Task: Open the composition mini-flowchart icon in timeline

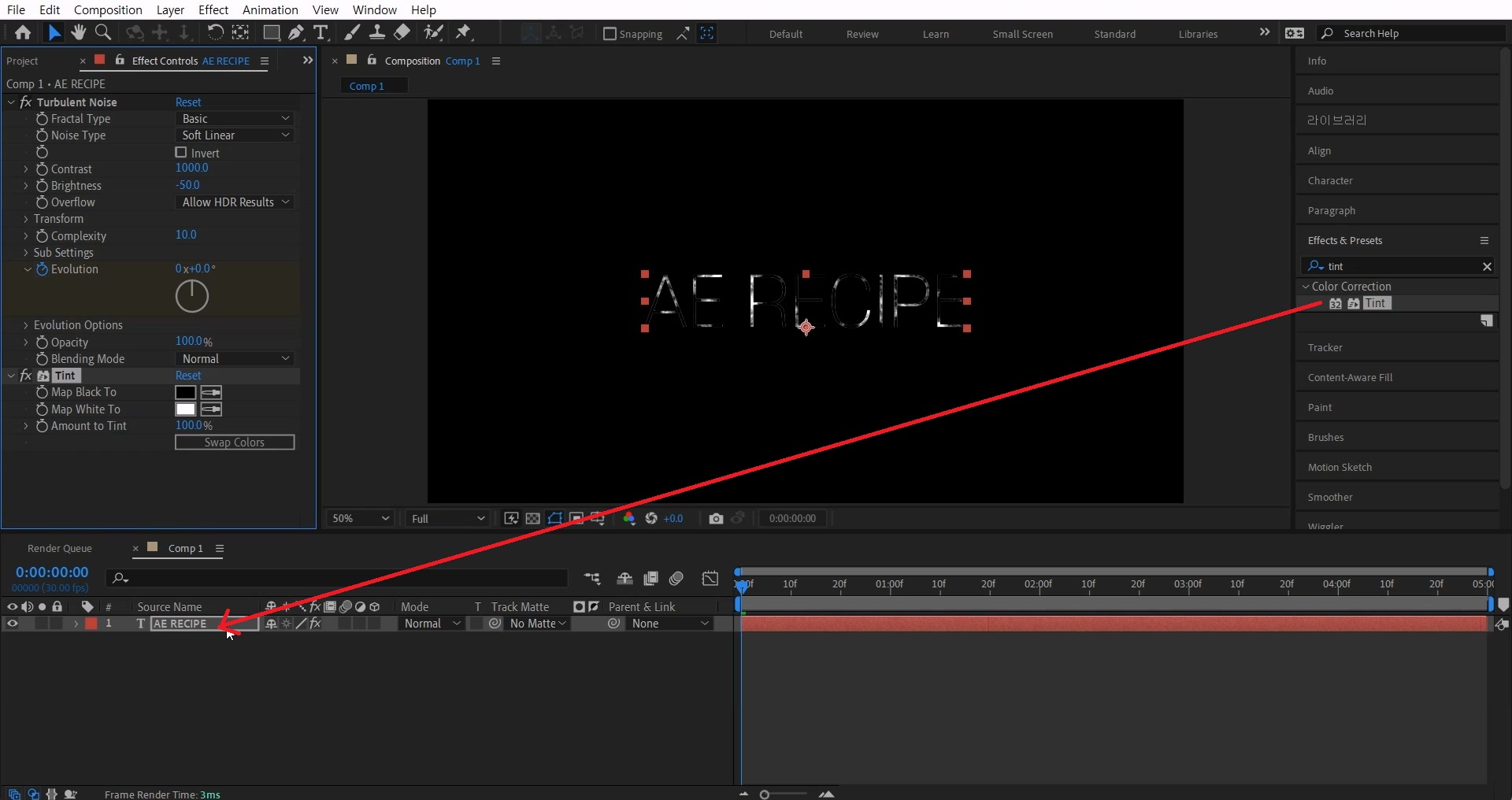Action: [592, 579]
